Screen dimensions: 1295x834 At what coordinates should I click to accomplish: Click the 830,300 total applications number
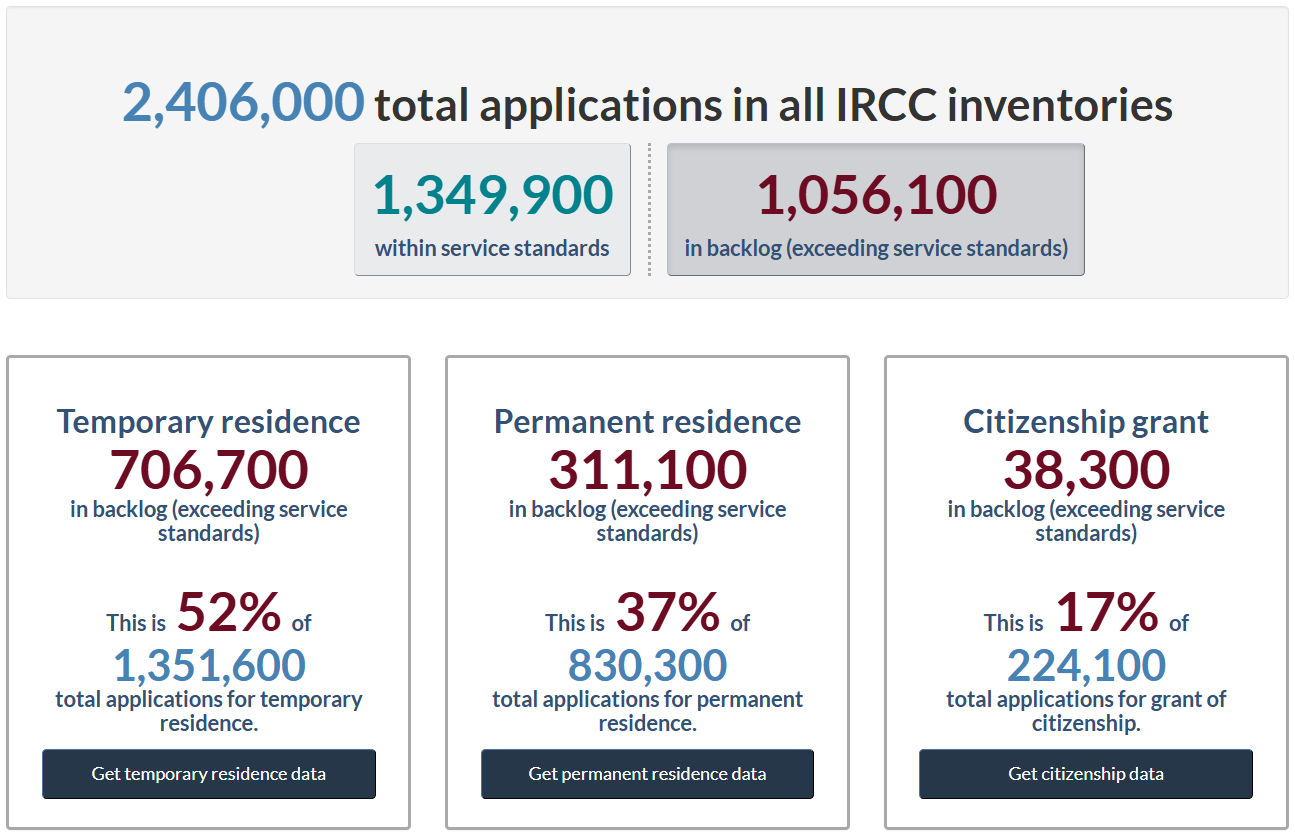pos(647,665)
